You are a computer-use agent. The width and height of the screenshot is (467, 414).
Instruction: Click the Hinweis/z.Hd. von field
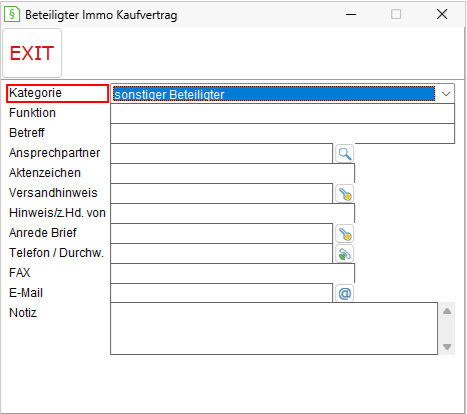coord(232,214)
